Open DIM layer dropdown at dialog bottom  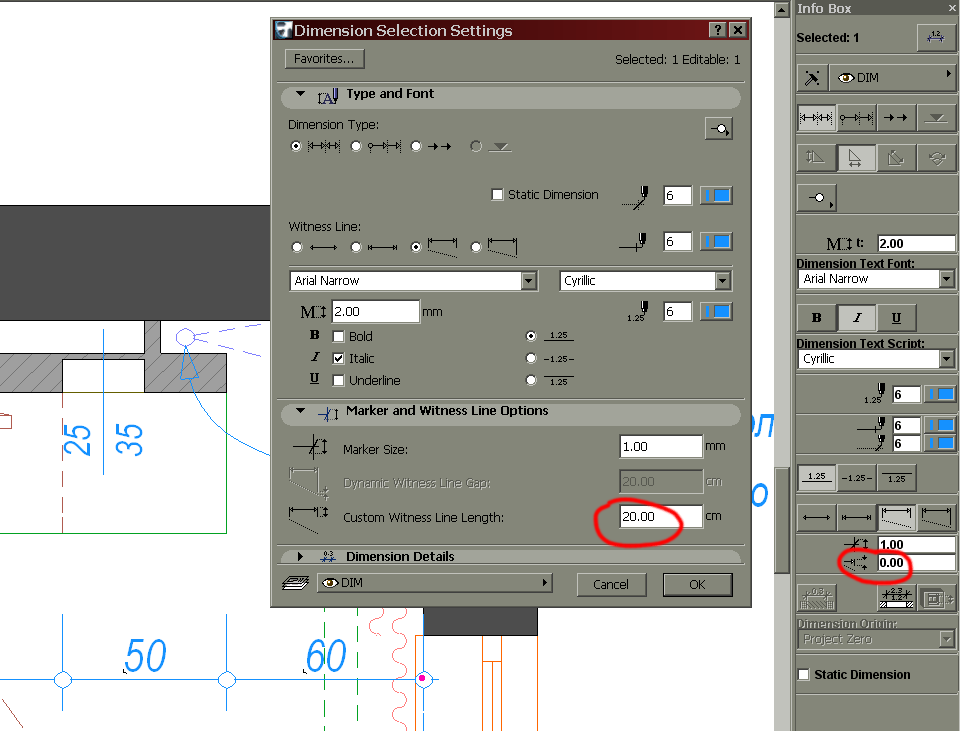[x=435, y=583]
